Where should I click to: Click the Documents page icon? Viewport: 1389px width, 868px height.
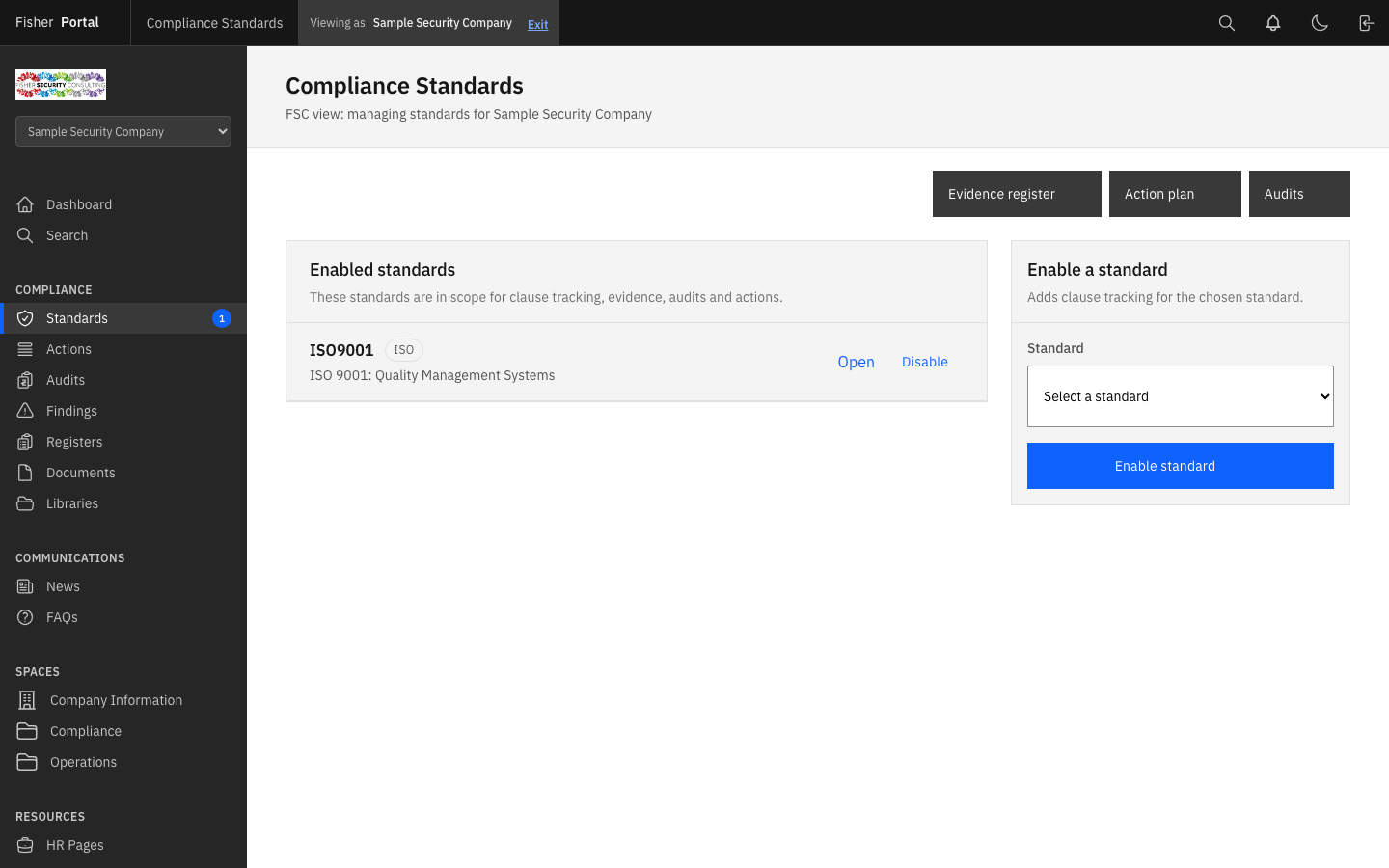pos(26,472)
